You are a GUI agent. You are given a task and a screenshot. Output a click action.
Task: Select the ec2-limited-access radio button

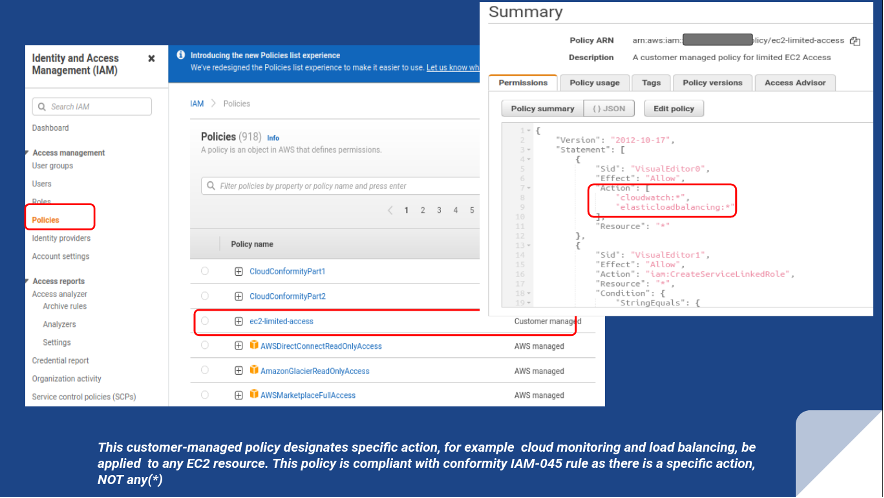[x=205, y=321]
